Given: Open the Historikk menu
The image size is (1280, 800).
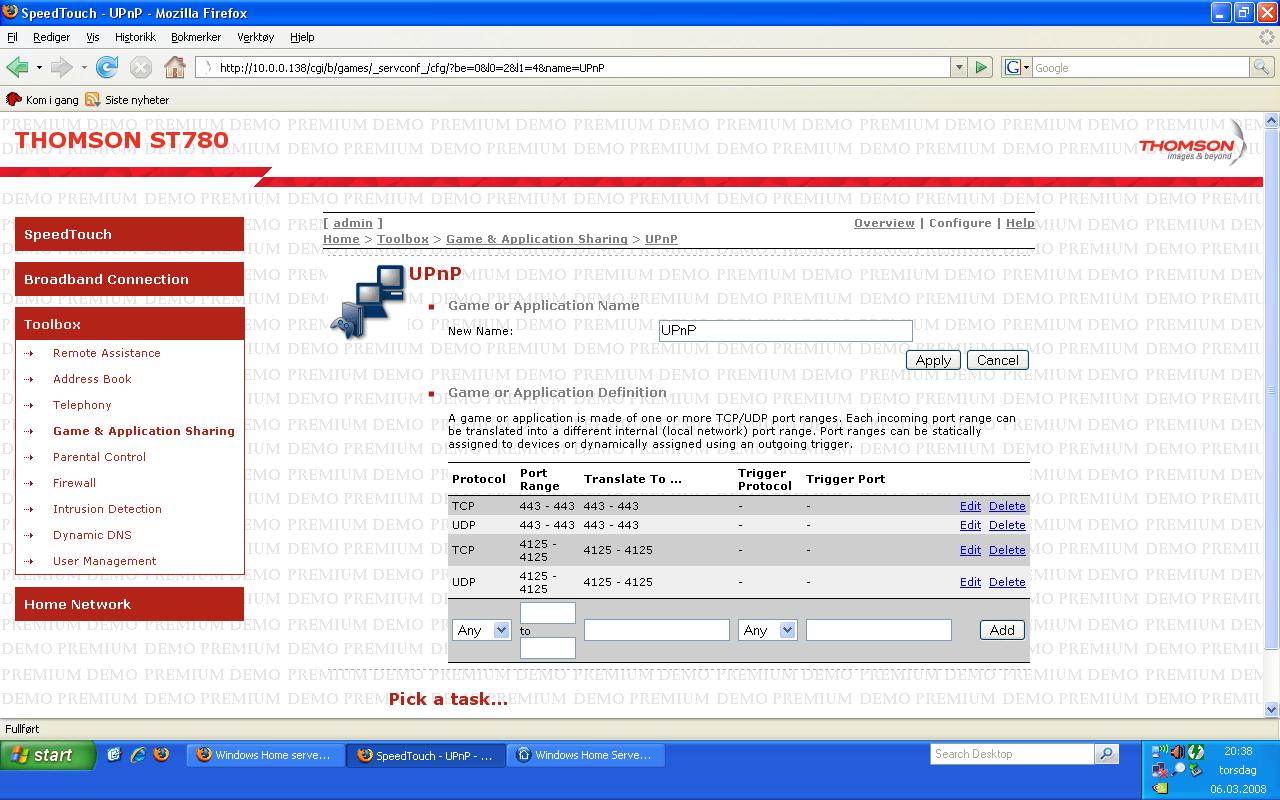Looking at the screenshot, I should tap(135, 37).
